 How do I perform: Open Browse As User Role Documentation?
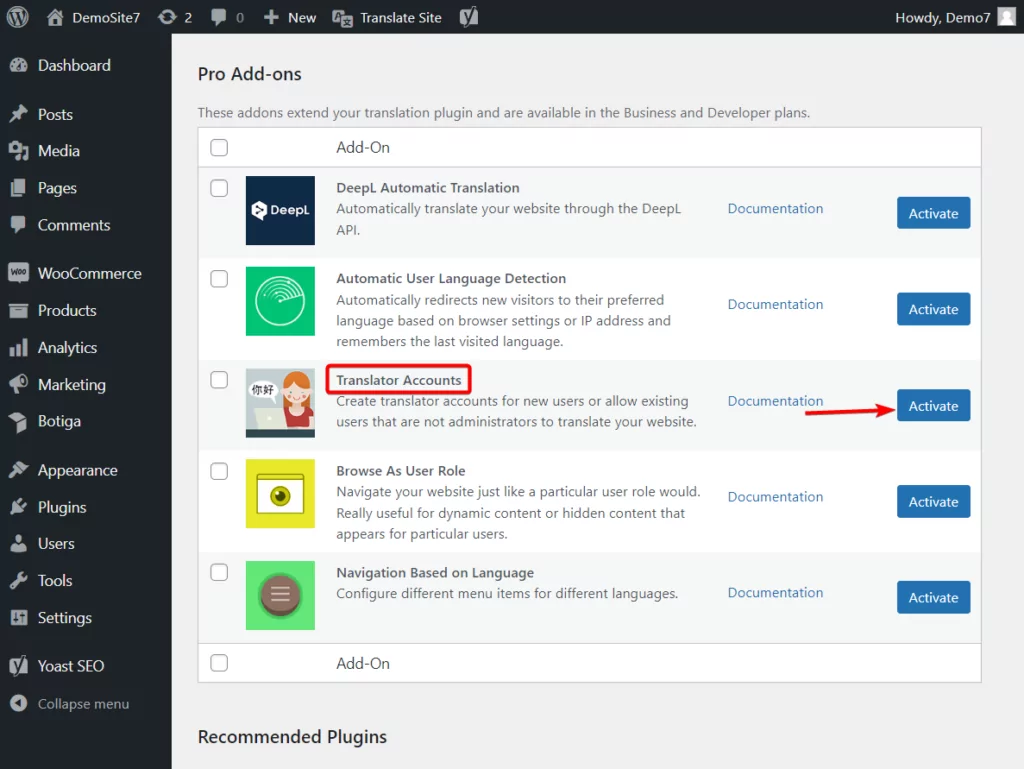coord(775,497)
